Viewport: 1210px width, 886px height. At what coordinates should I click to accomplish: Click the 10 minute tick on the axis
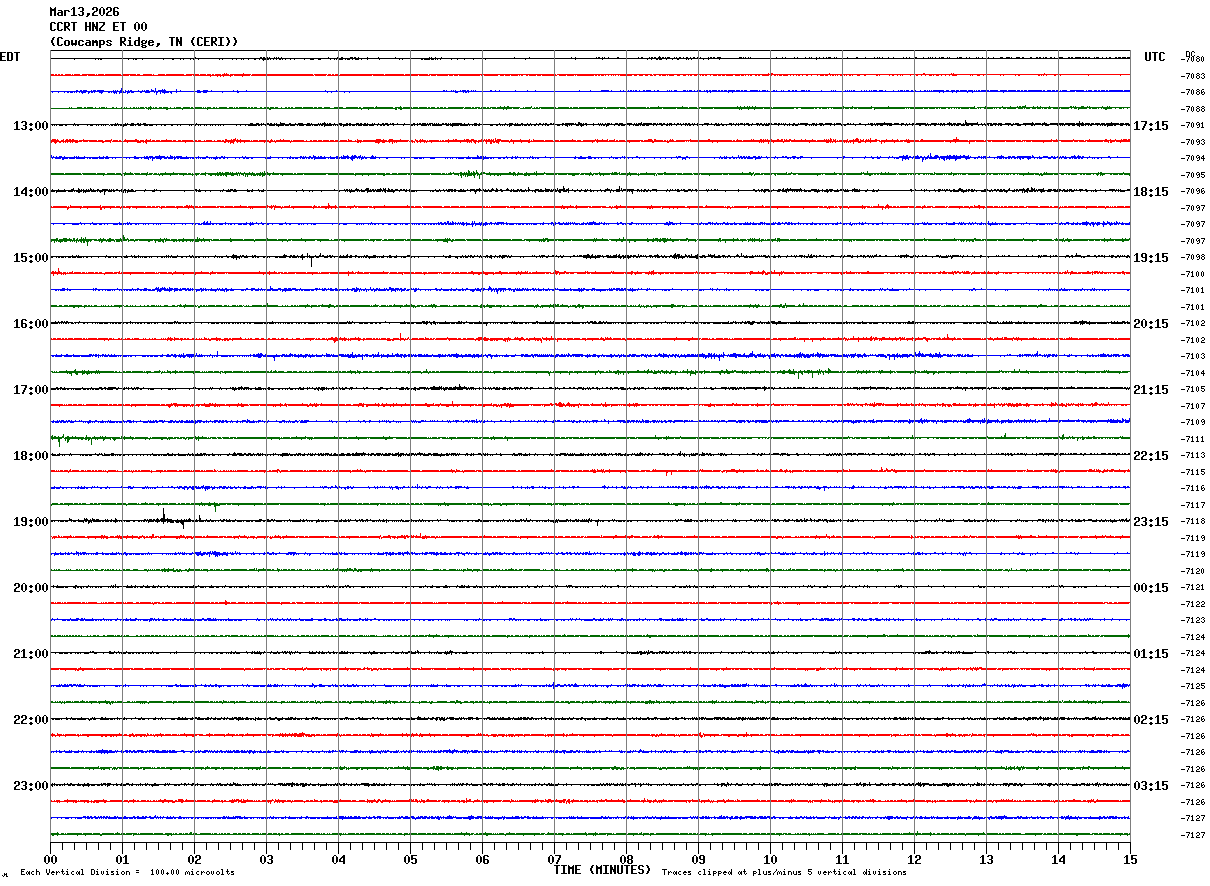(x=770, y=859)
